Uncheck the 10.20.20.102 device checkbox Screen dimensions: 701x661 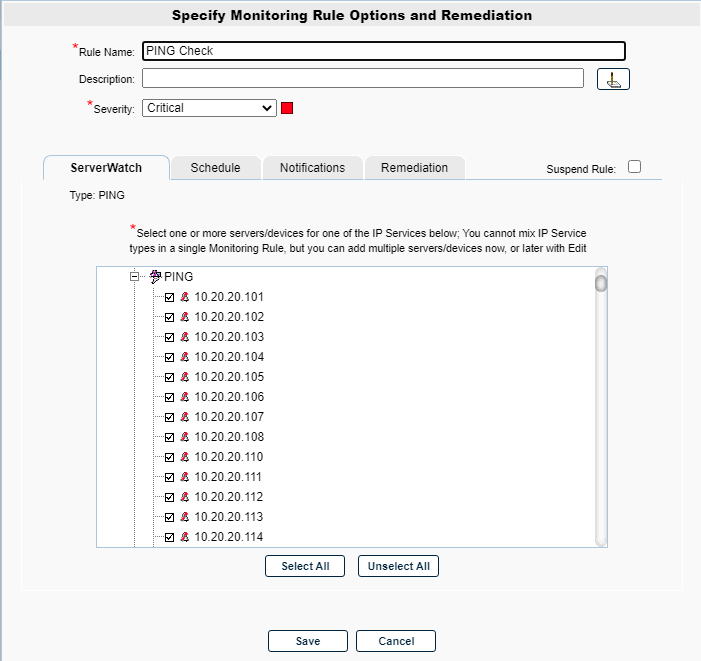pyautogui.click(x=169, y=317)
